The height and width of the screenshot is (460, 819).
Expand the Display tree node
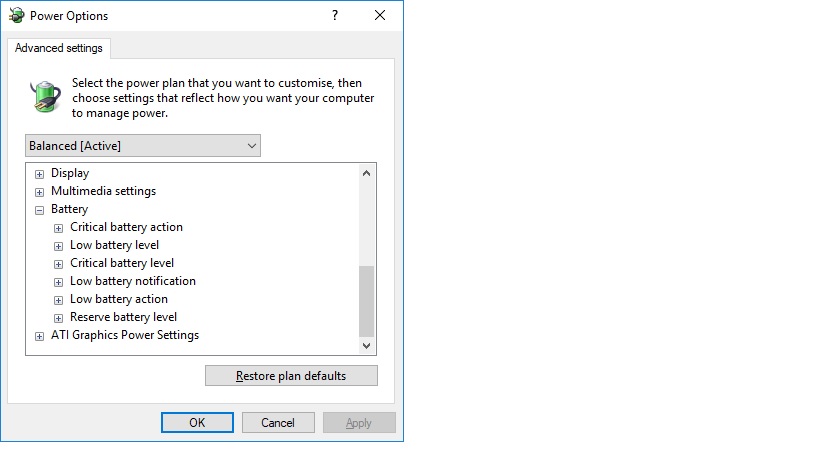click(x=39, y=174)
